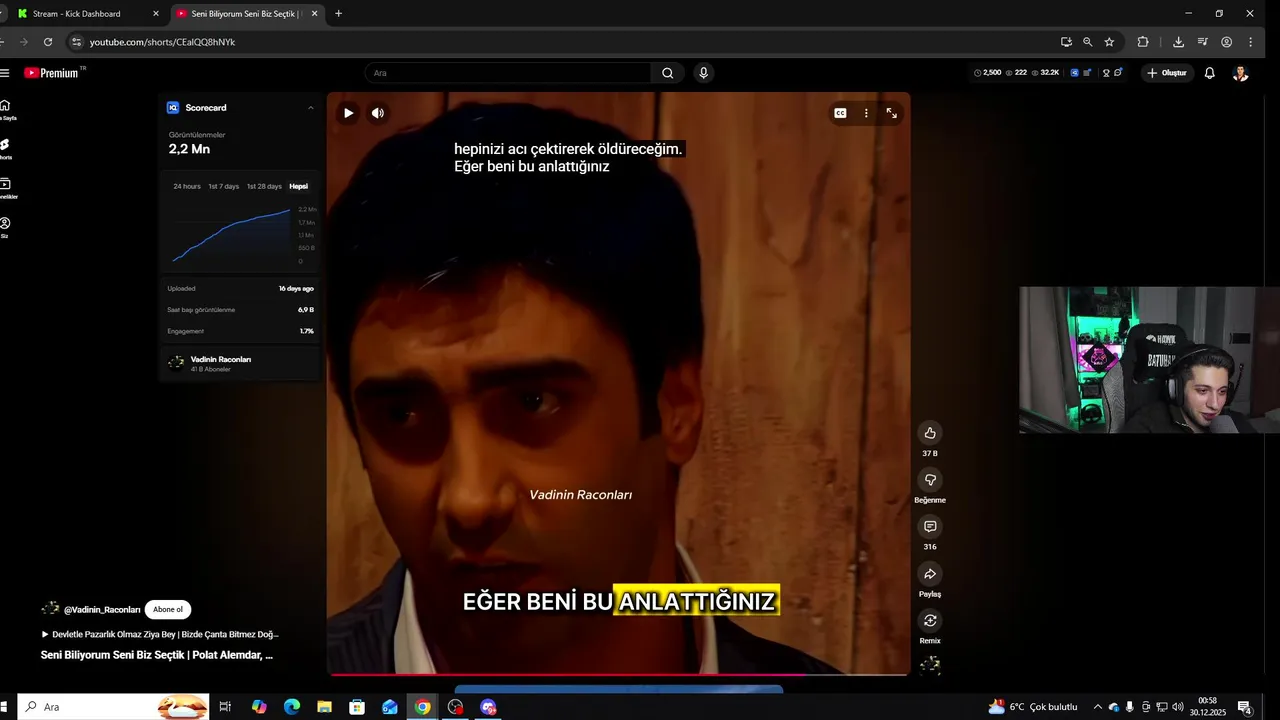The height and width of the screenshot is (720, 1280).
Task: Click the Windows search box Ara
Action: [x=114, y=707]
